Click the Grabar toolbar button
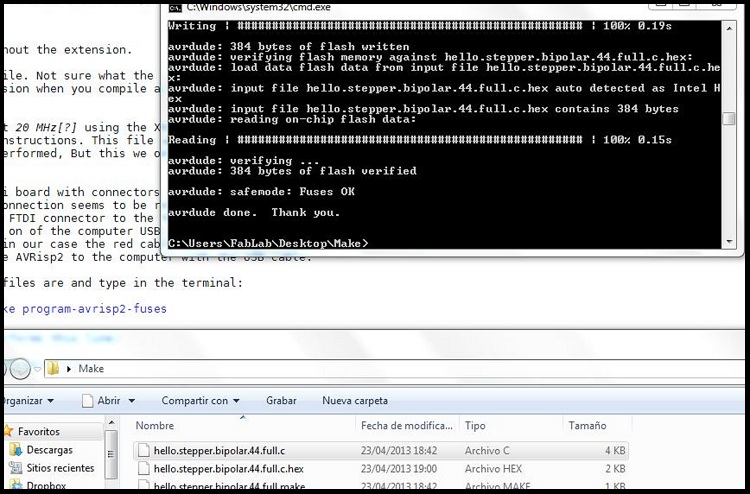Viewport: 750px width, 494px height. click(281, 401)
